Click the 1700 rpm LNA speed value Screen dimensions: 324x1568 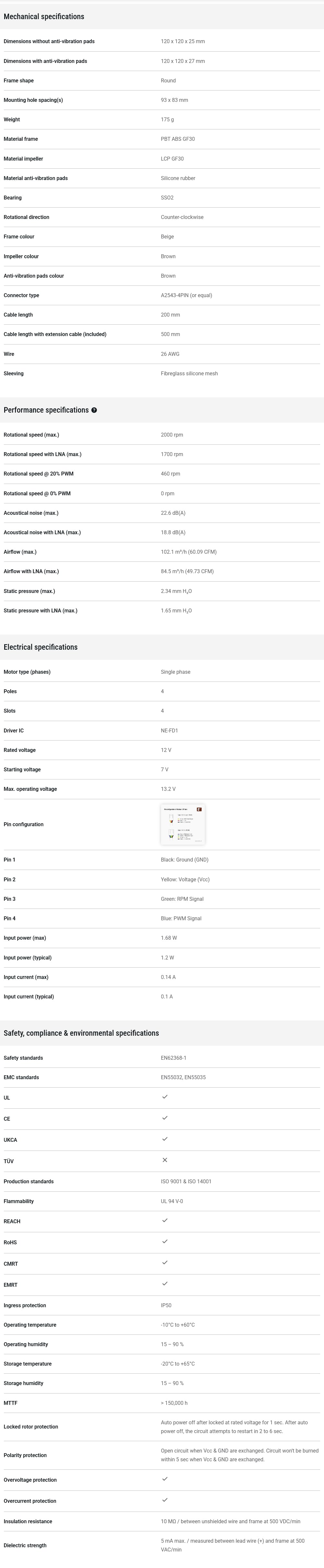[172, 454]
